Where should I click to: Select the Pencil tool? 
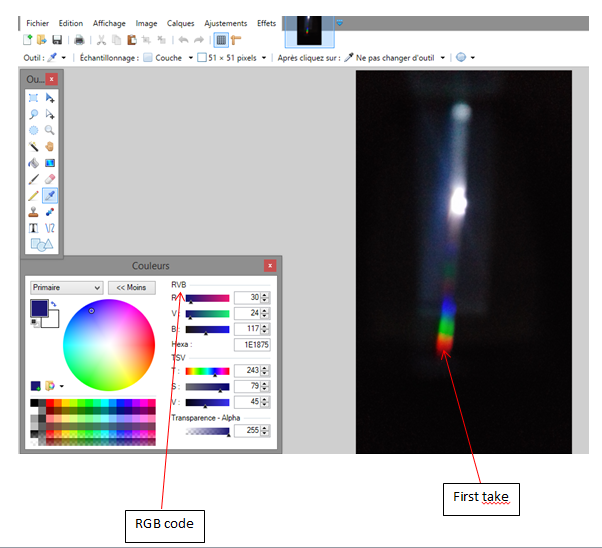coord(33,196)
